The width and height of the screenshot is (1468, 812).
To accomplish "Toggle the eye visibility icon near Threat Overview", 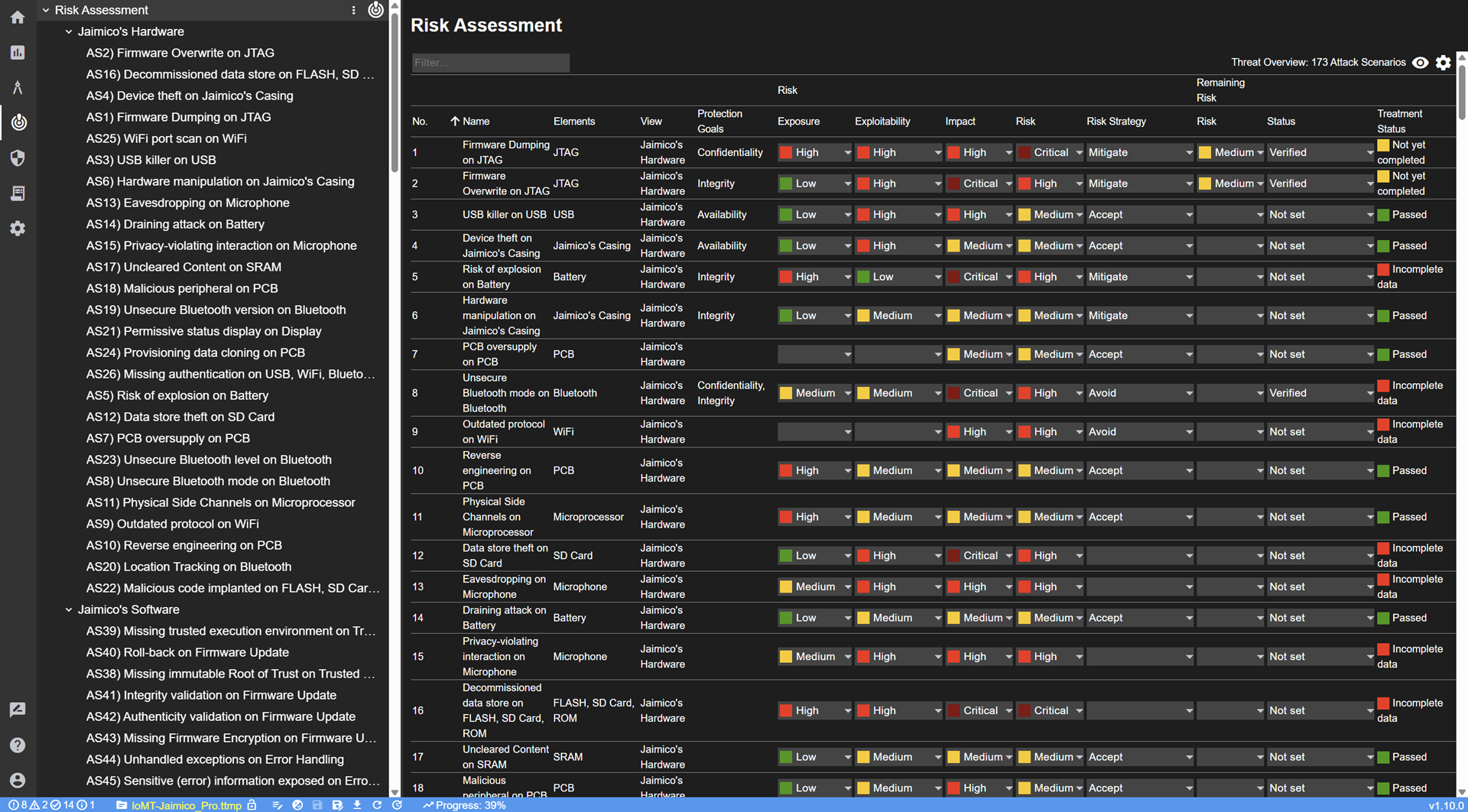I will pos(1420,63).
